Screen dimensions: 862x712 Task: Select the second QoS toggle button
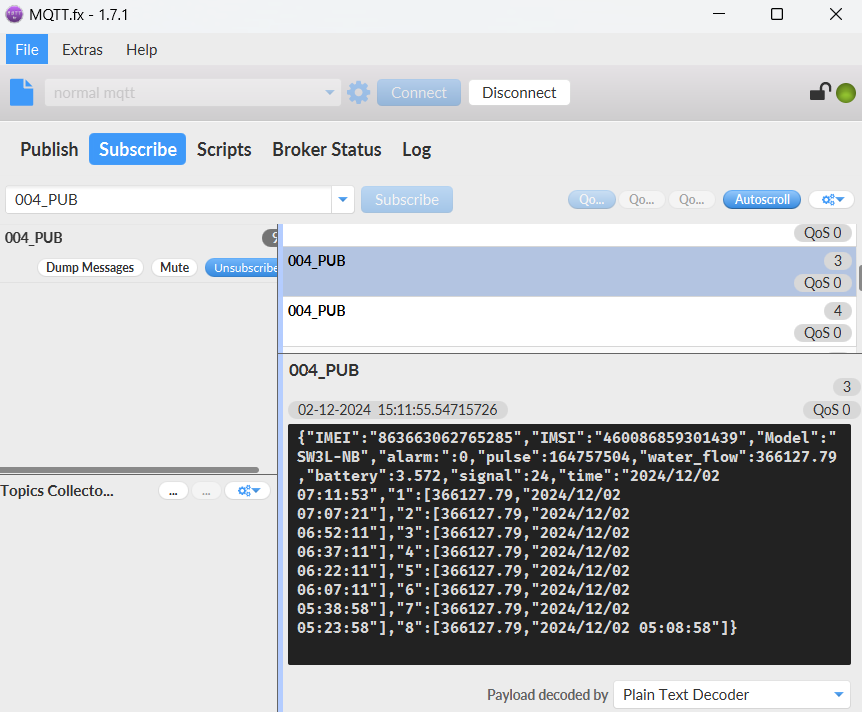(642, 200)
